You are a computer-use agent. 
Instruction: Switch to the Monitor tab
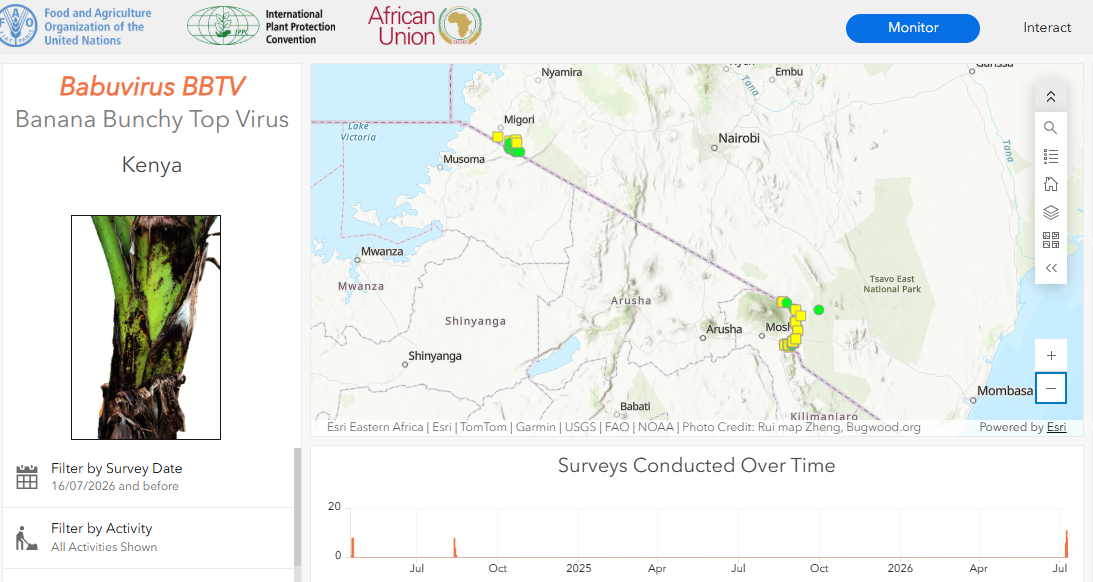pyautogui.click(x=912, y=28)
